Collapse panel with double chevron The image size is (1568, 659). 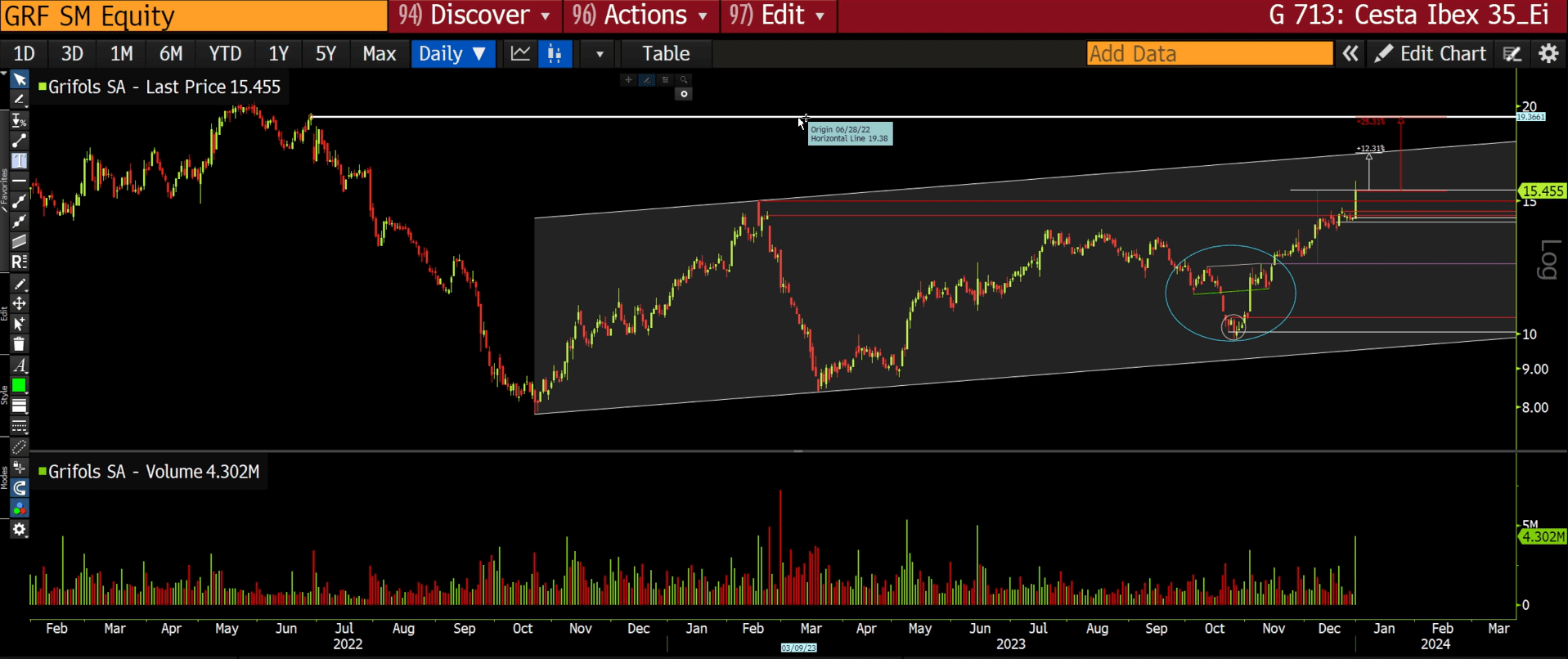pyautogui.click(x=1350, y=54)
